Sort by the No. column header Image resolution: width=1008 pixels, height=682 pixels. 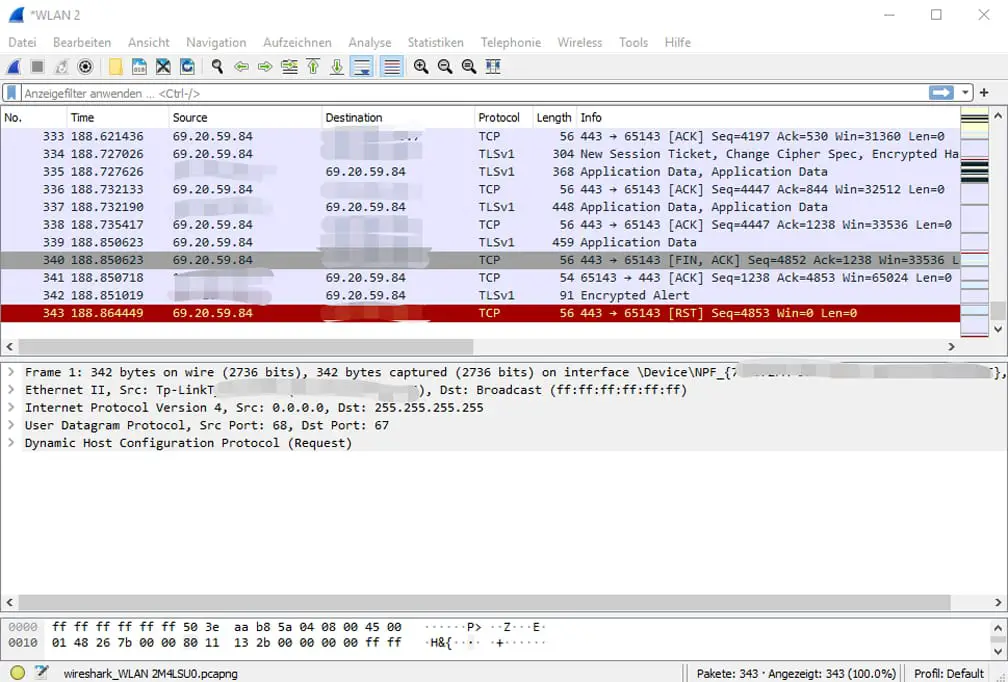tap(33, 118)
